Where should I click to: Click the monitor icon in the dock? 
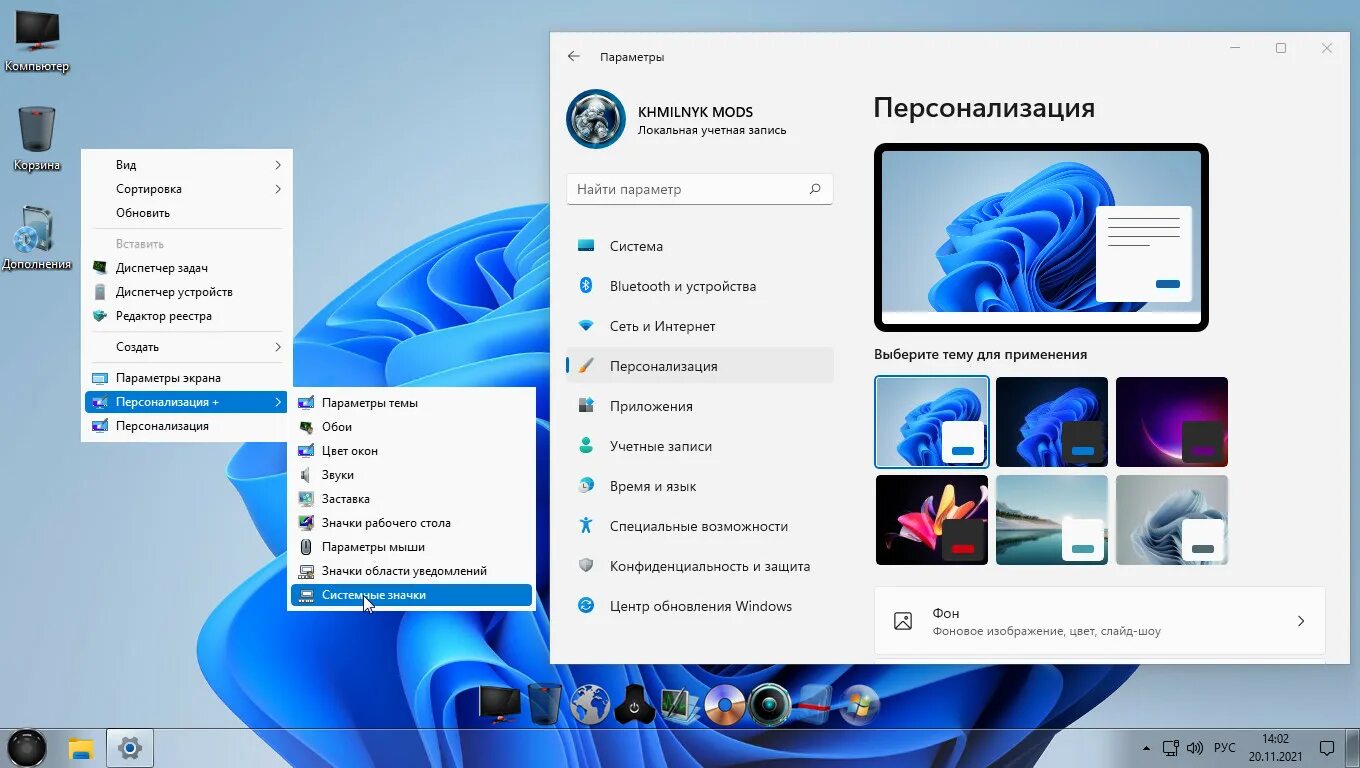click(499, 705)
